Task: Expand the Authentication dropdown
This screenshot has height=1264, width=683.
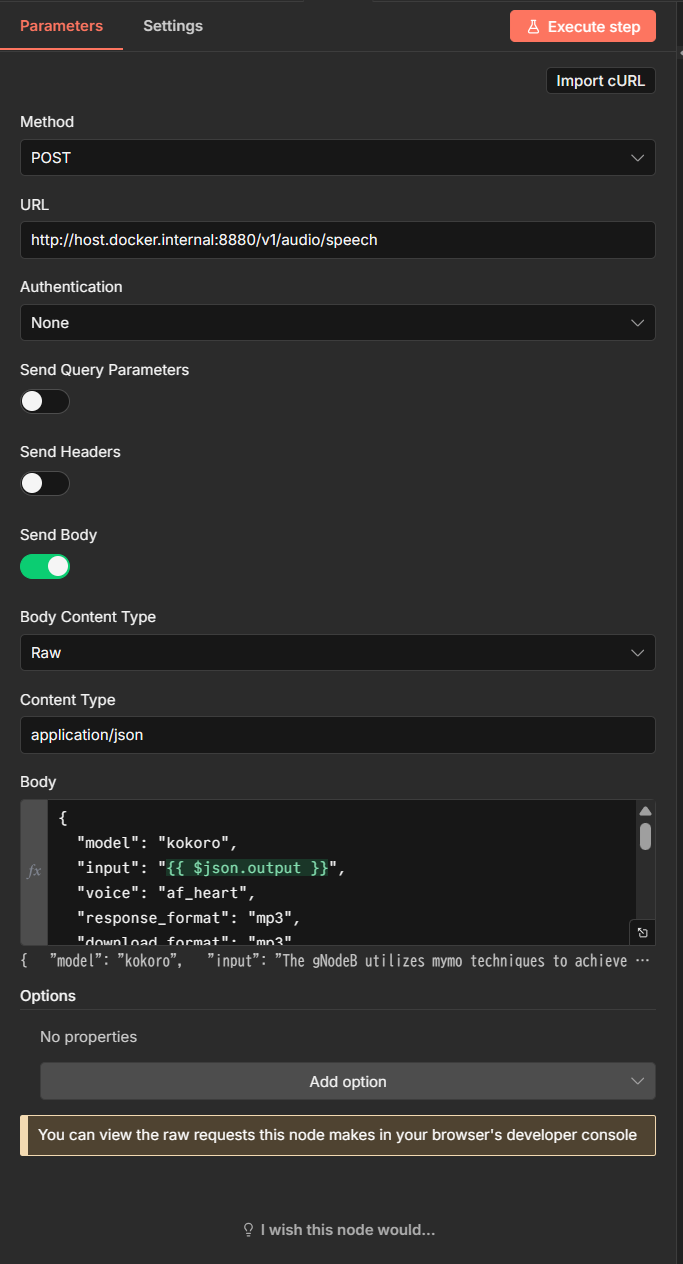Action: click(337, 323)
